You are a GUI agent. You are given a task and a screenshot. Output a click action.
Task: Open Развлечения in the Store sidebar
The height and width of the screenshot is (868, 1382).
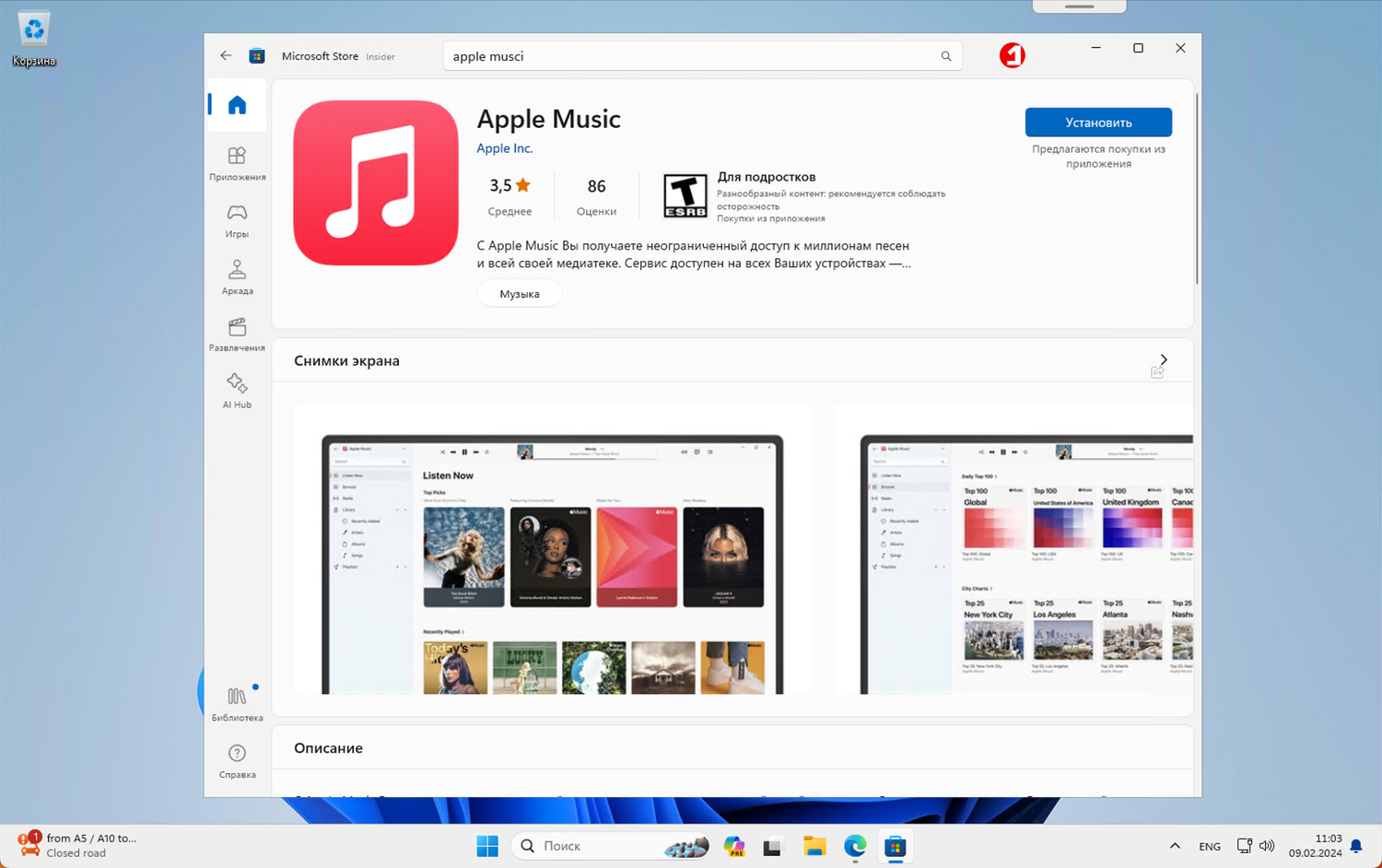[x=237, y=334]
